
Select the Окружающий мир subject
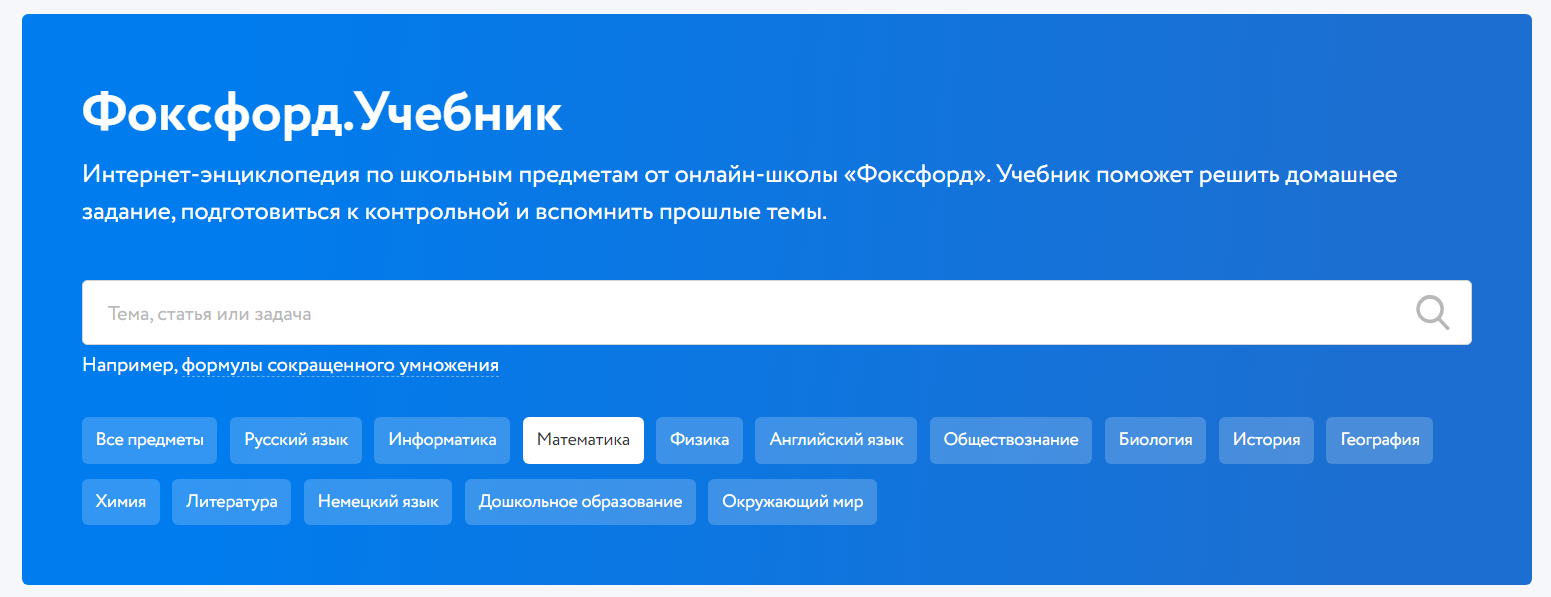792,502
